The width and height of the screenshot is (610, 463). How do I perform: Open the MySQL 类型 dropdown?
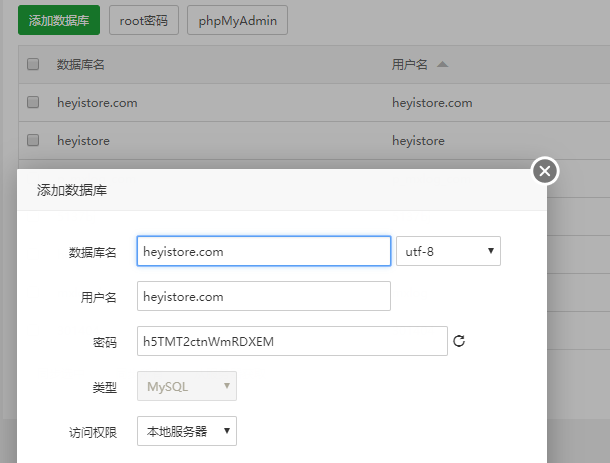pos(187,386)
